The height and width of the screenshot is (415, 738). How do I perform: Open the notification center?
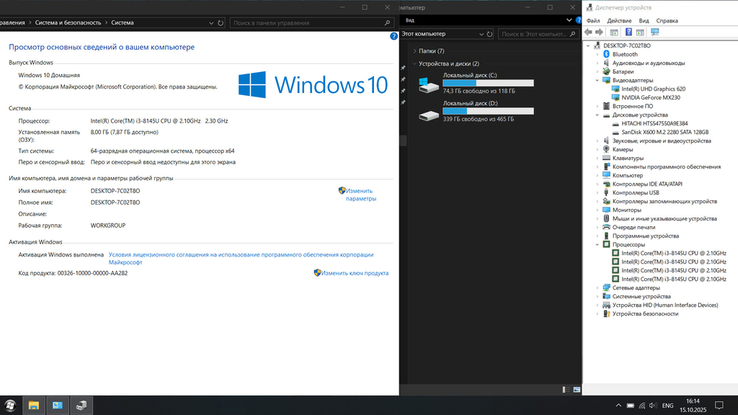[719, 405]
